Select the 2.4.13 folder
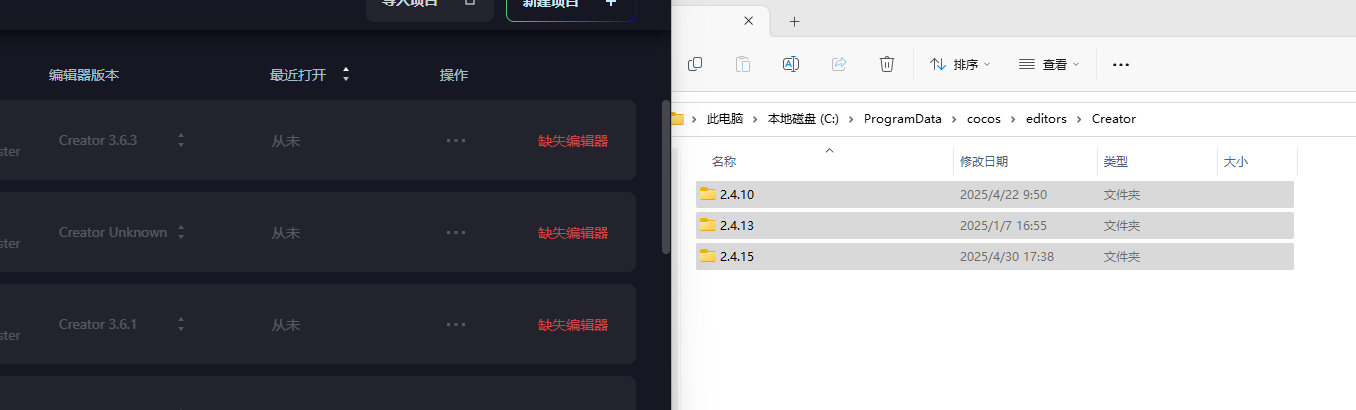 [737, 225]
